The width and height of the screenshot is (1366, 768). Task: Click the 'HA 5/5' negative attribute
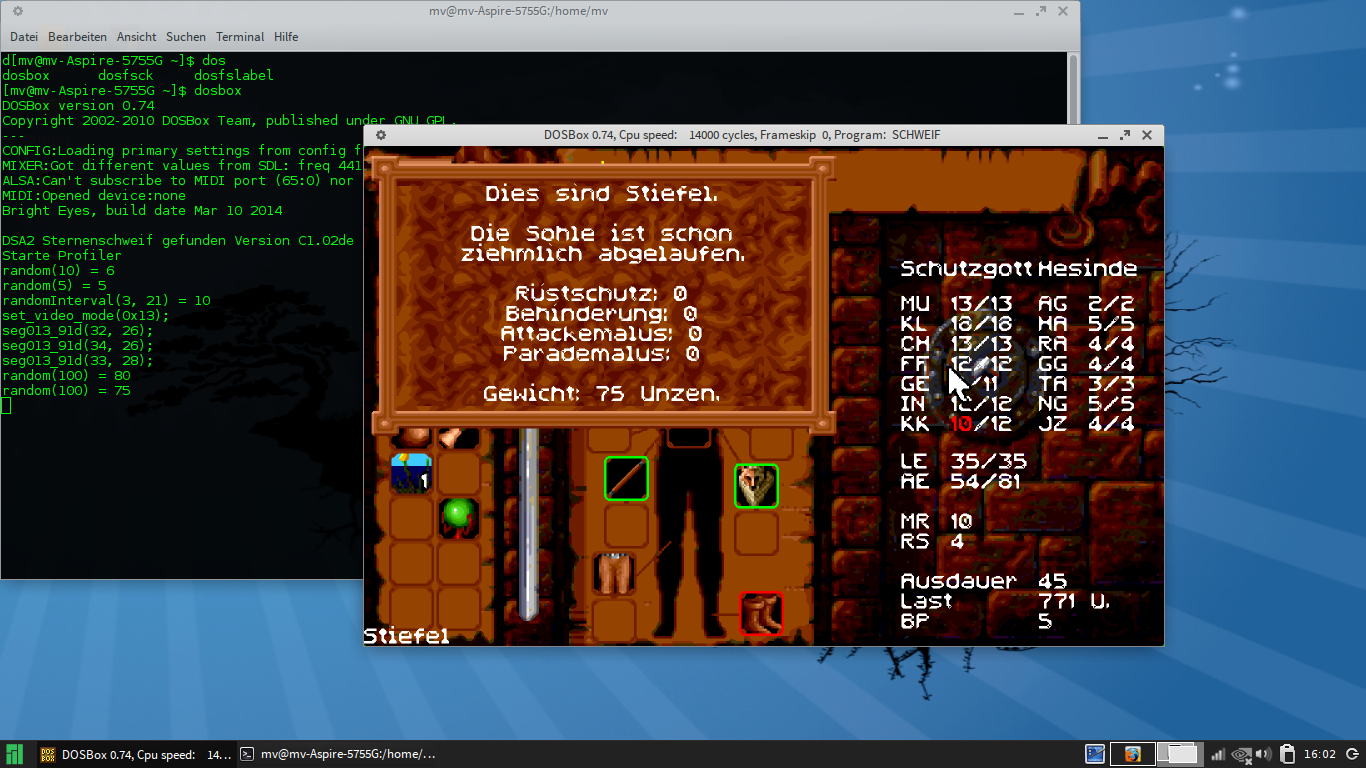click(x=1086, y=324)
